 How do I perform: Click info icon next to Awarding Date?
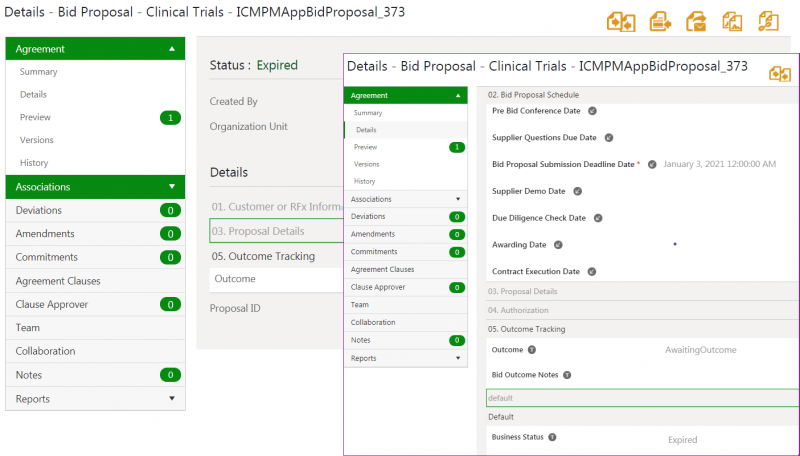[558, 244]
